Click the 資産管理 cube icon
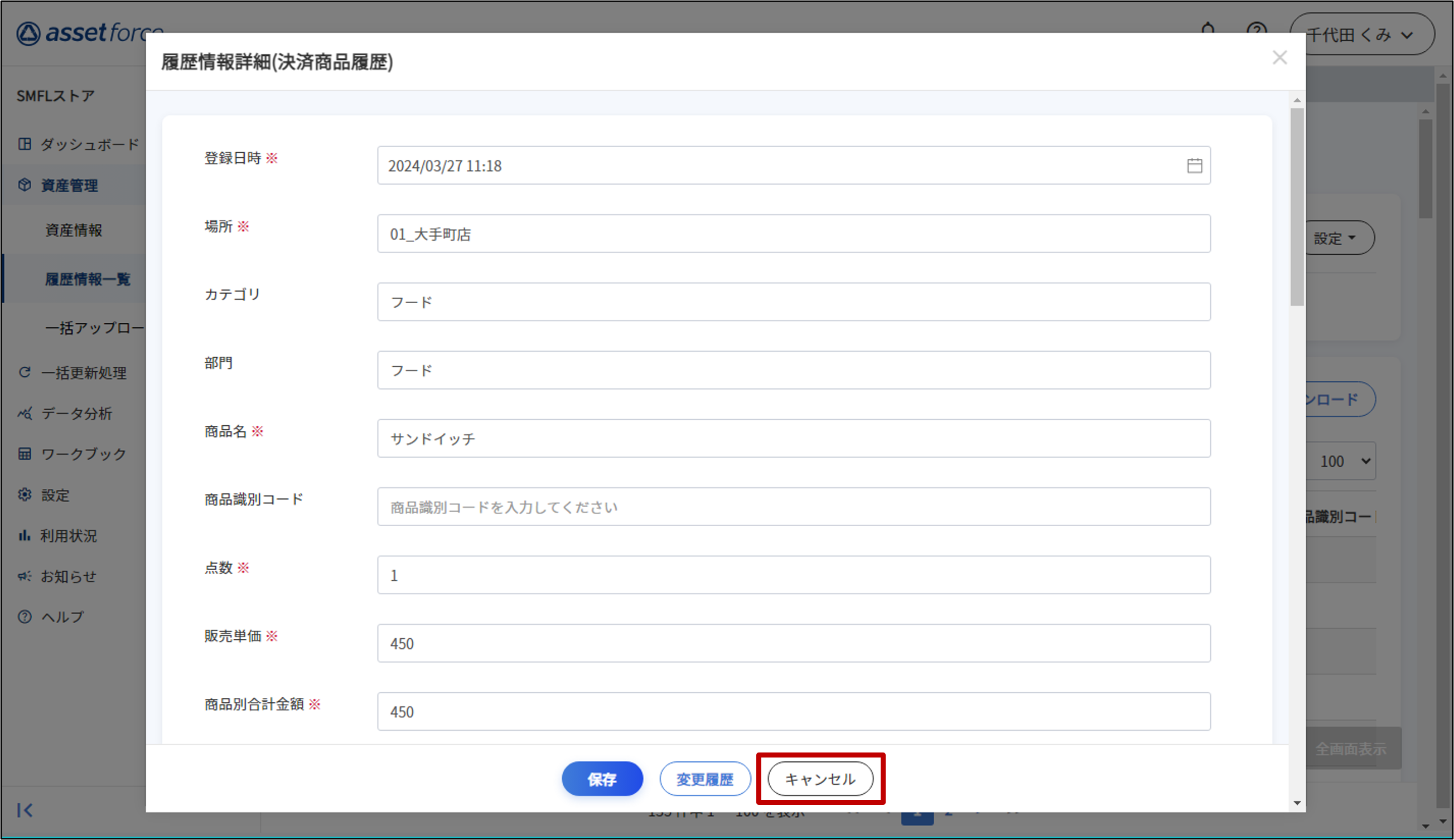Screen dimensions: 1454x840 (24, 184)
